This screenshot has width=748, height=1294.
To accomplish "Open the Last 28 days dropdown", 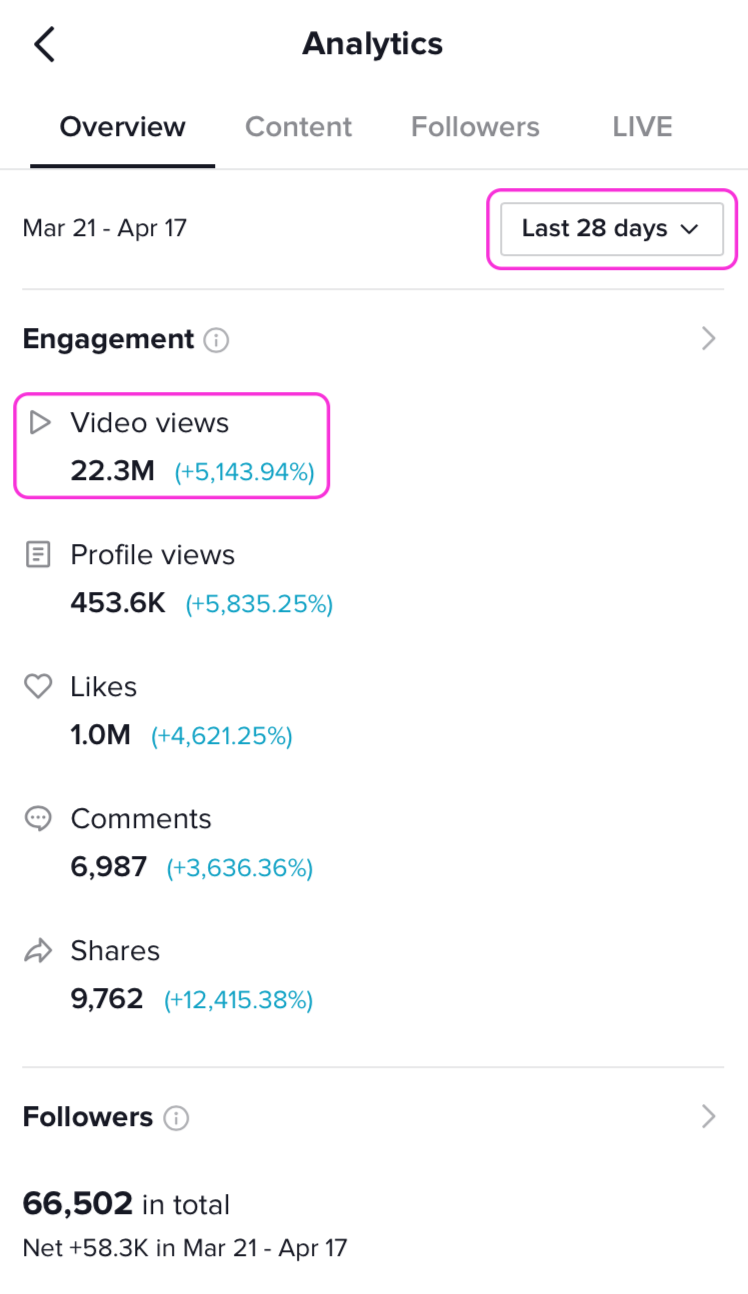I will pos(611,228).
